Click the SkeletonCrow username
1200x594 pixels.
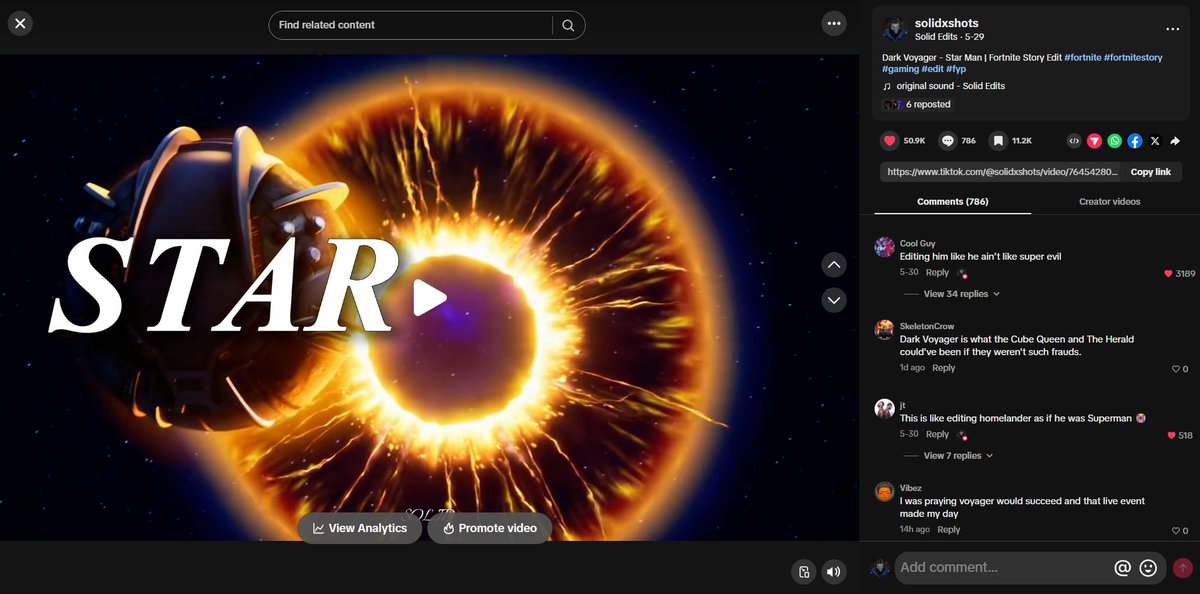coord(927,326)
